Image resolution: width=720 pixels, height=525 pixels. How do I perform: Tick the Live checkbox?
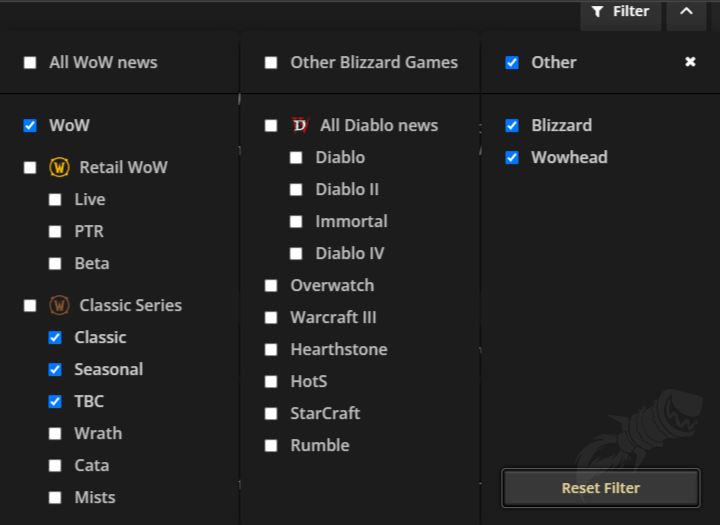tap(55, 200)
